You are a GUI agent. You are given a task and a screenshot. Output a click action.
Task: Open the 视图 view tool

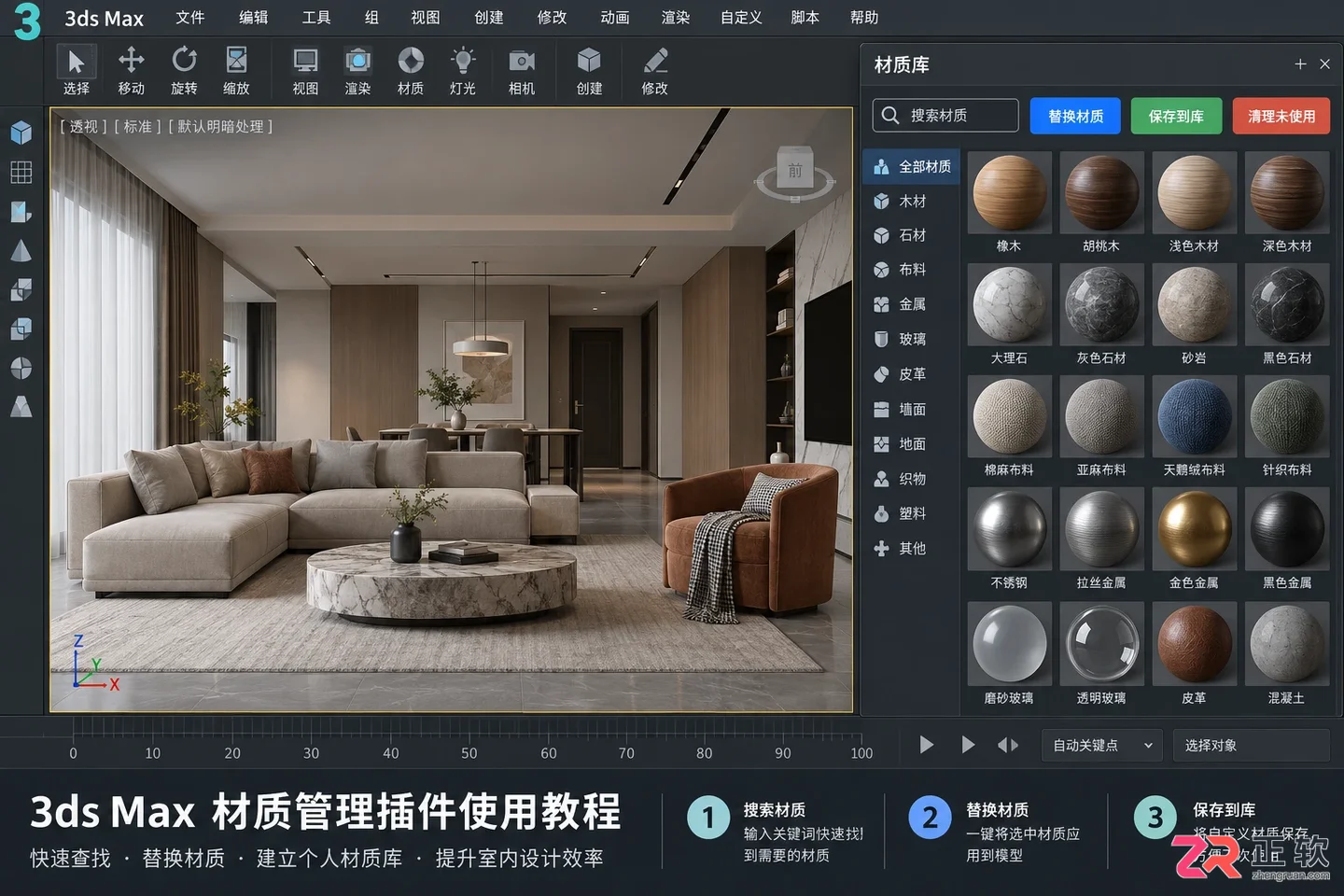coord(305,71)
